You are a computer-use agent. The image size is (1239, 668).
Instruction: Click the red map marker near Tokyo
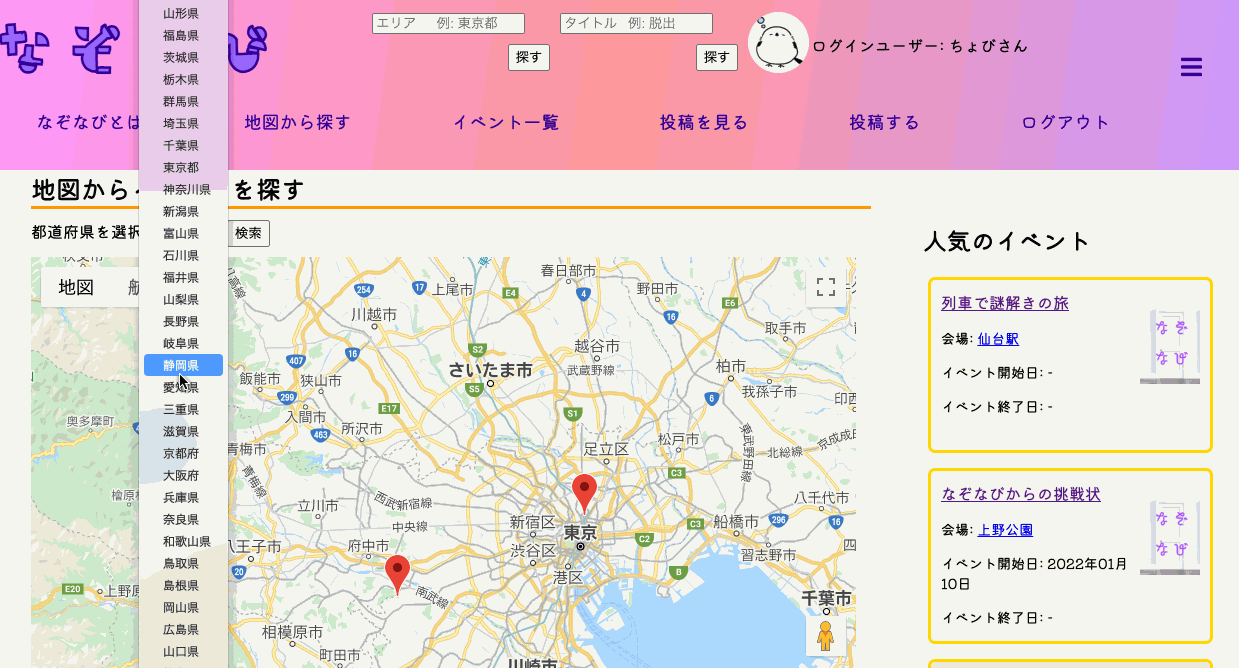585,490
